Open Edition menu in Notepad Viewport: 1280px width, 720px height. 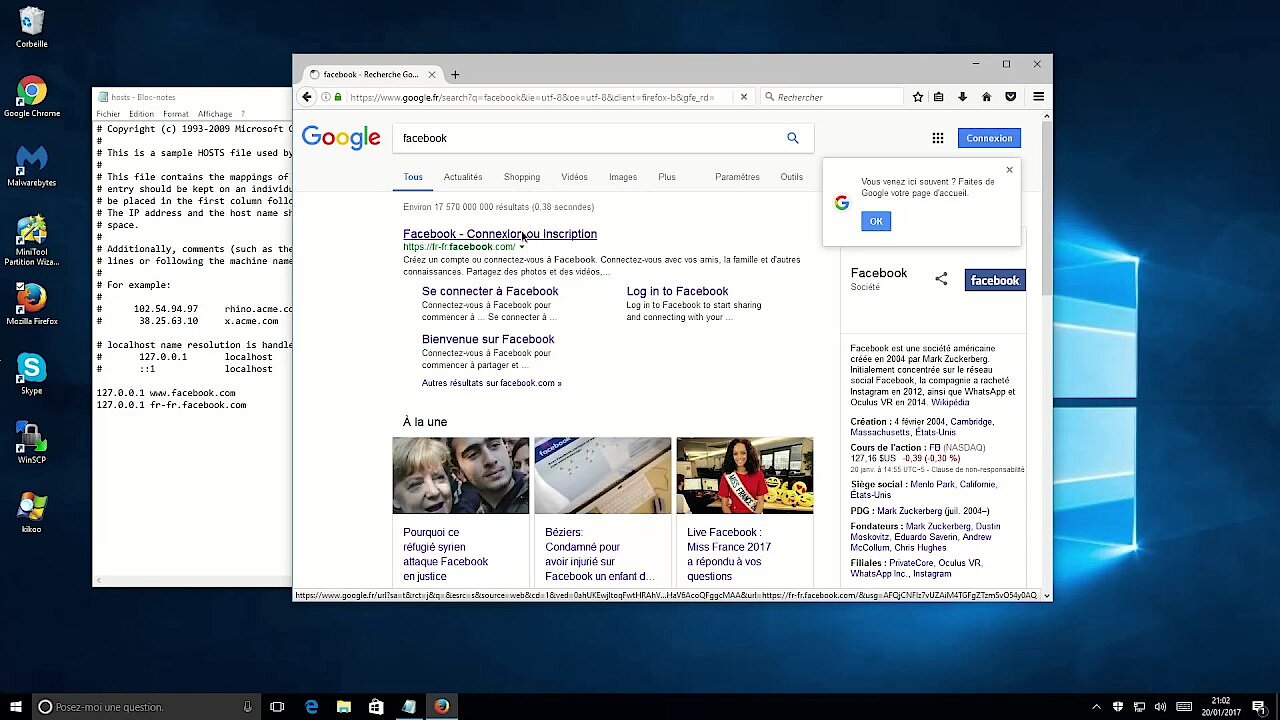pos(141,114)
